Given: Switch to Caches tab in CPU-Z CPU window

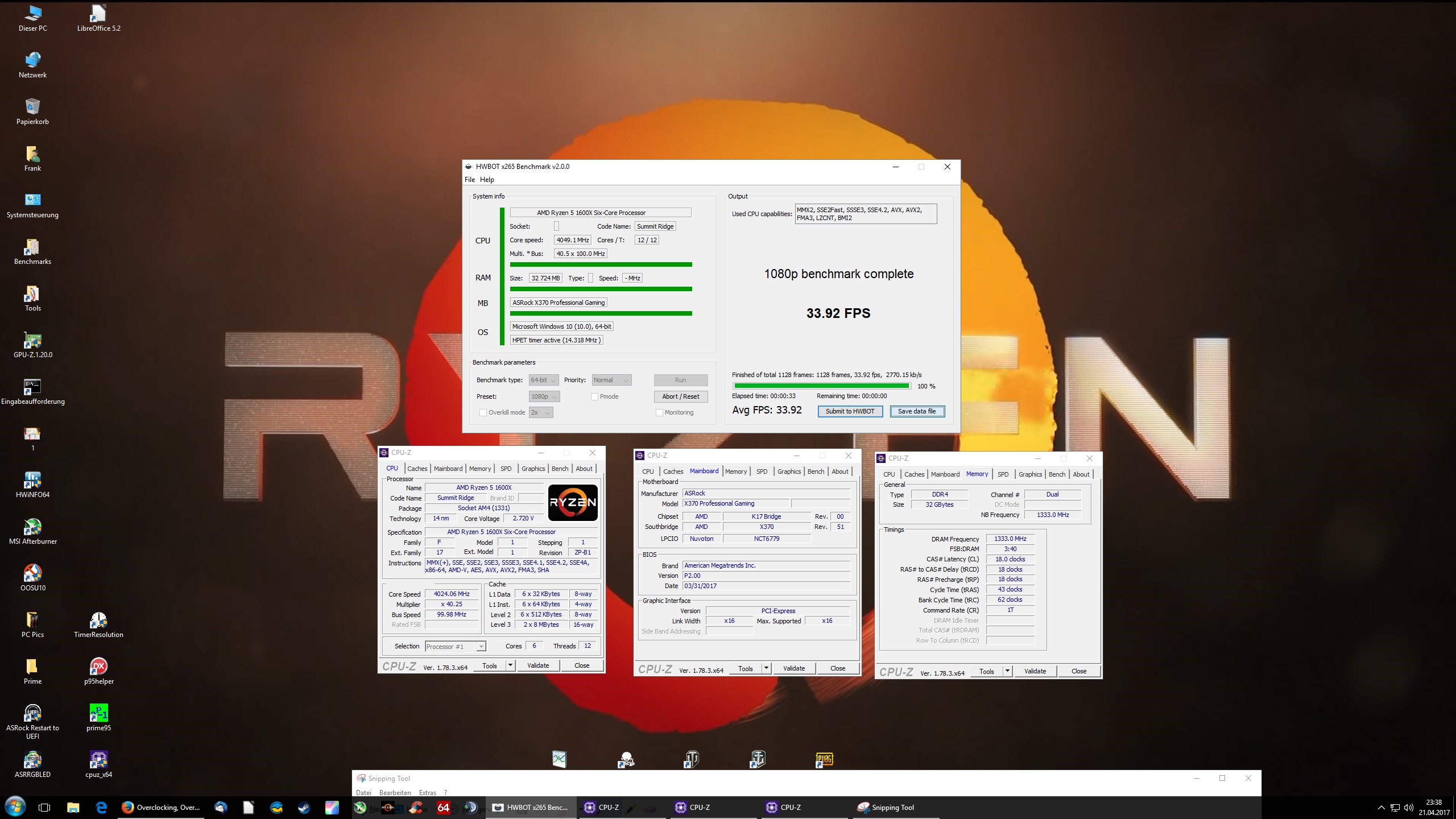Looking at the screenshot, I should coord(417,469).
